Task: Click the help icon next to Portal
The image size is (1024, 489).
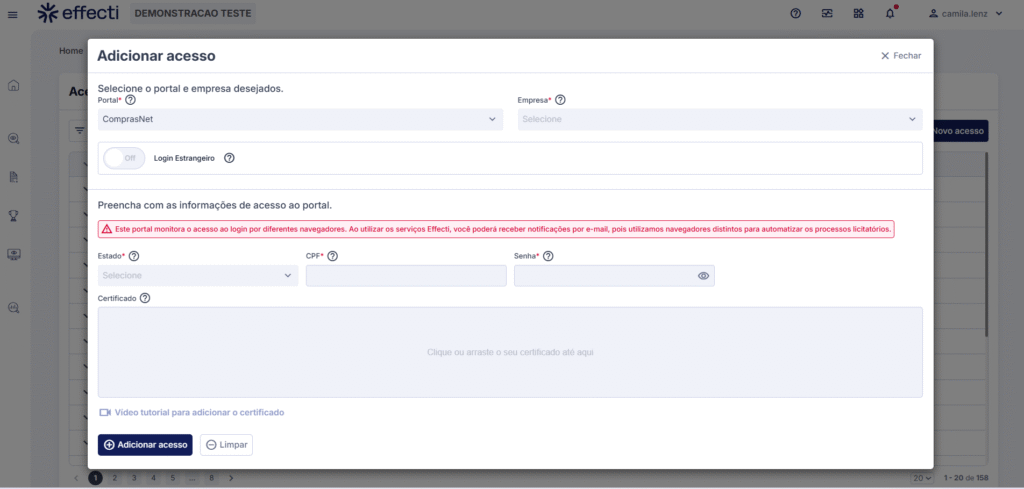Action: (x=131, y=100)
